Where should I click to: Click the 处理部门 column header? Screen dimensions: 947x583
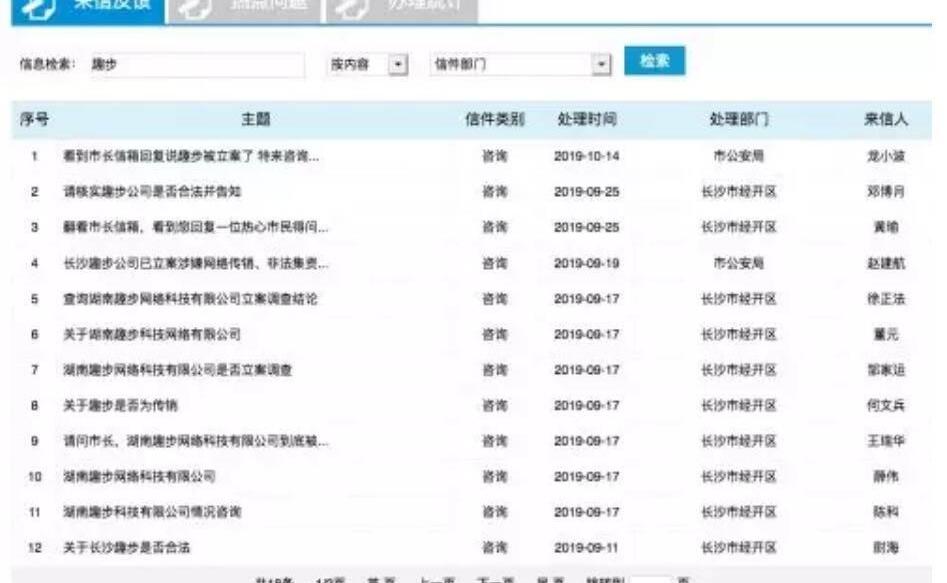(x=738, y=120)
